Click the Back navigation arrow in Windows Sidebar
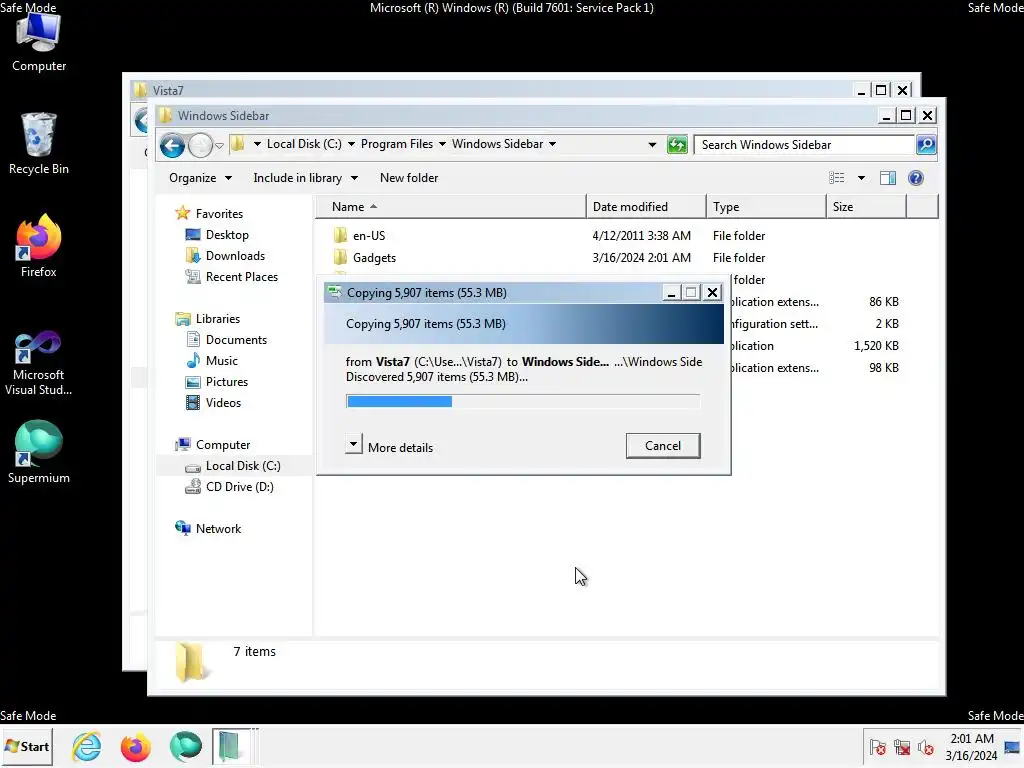 [172, 145]
